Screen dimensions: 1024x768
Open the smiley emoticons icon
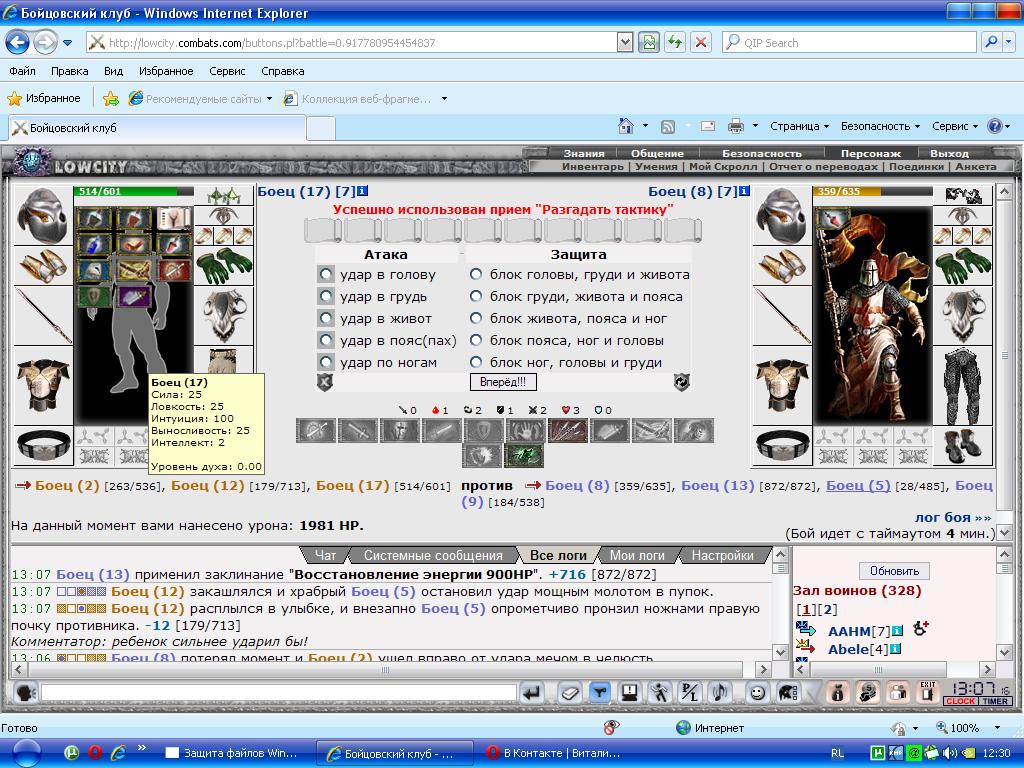[758, 692]
